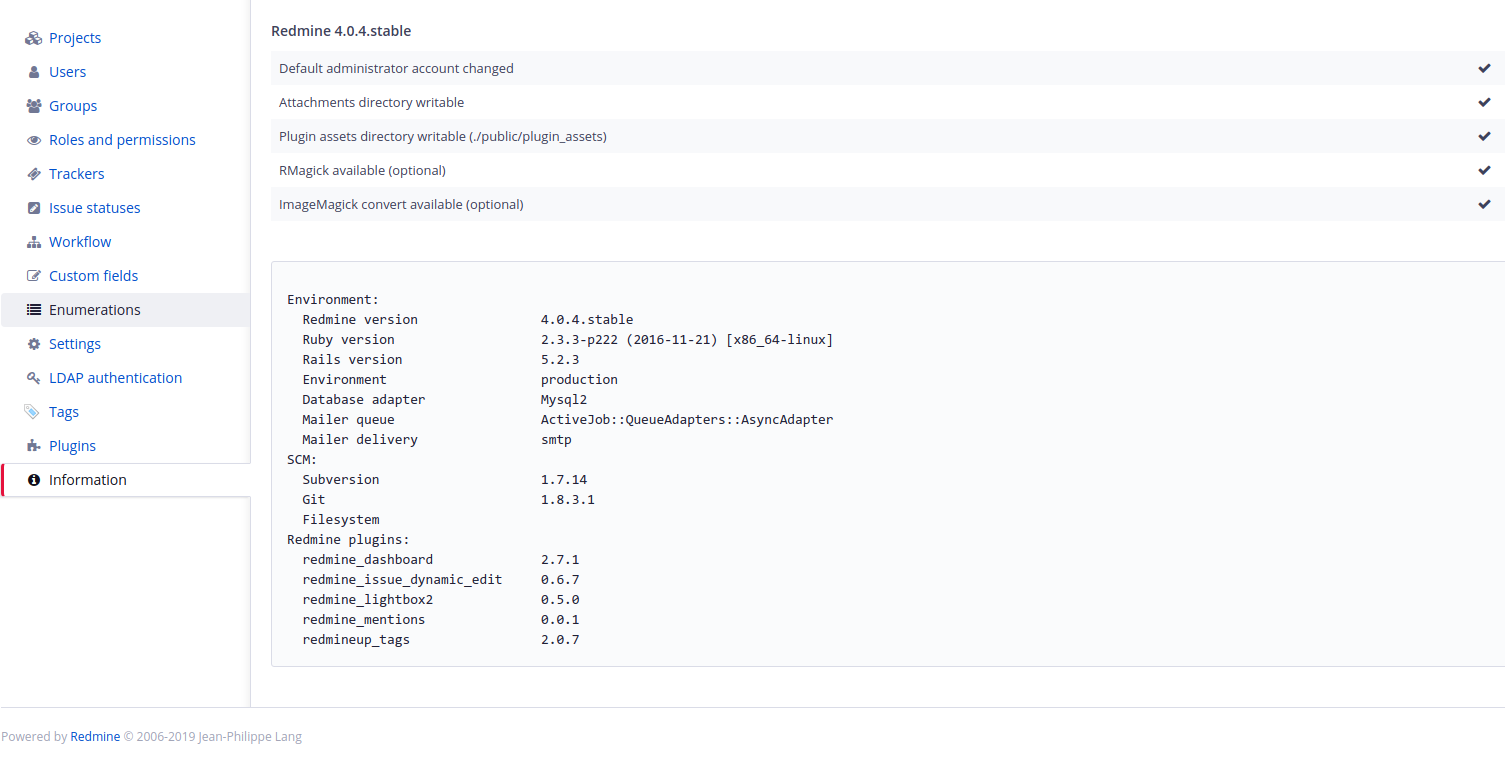
Task: Click the redmine_issue_dynamic_edit plugin entry
Action: 402,580
